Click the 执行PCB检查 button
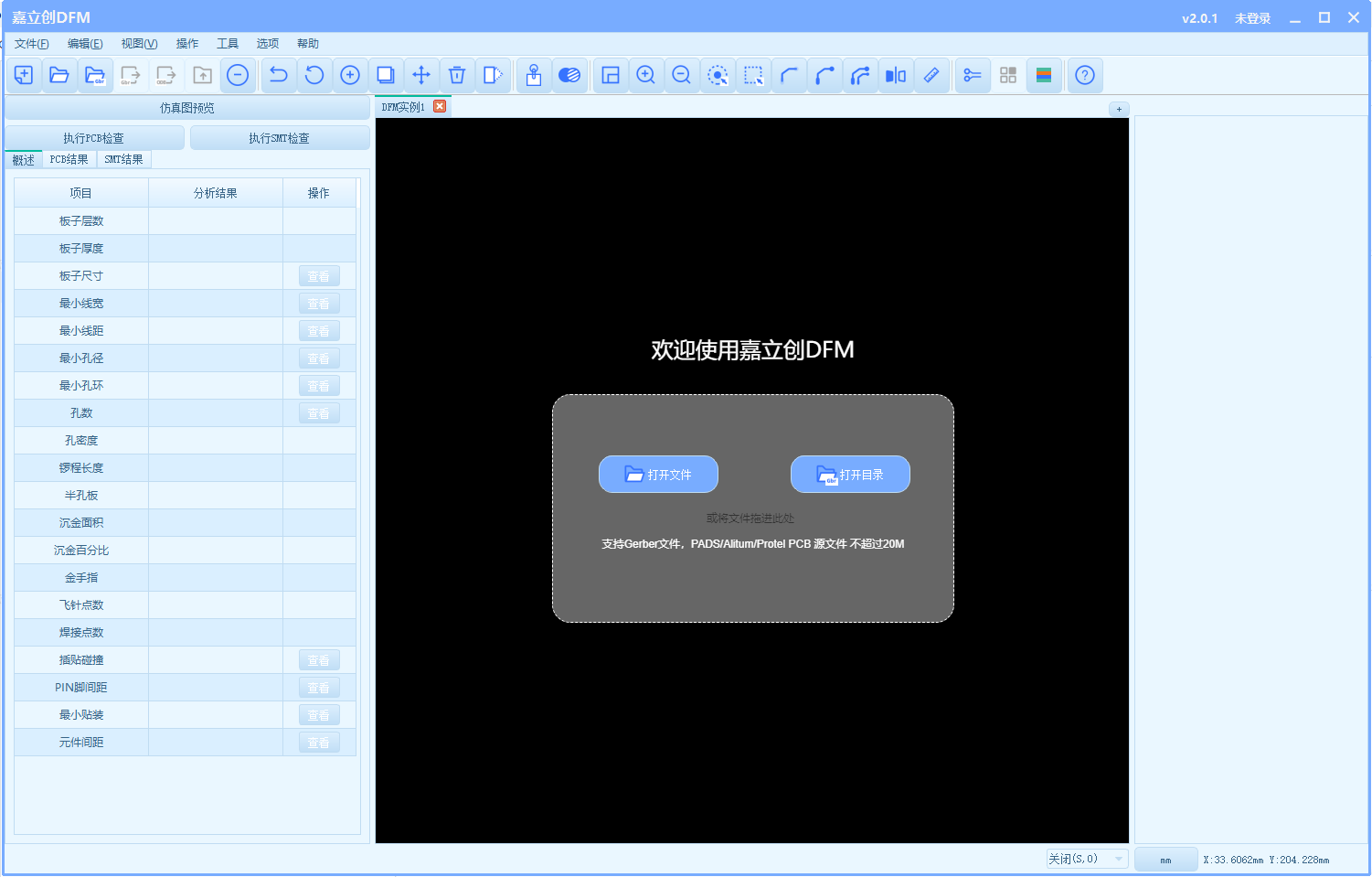The width and height of the screenshot is (1372, 877). (94, 138)
